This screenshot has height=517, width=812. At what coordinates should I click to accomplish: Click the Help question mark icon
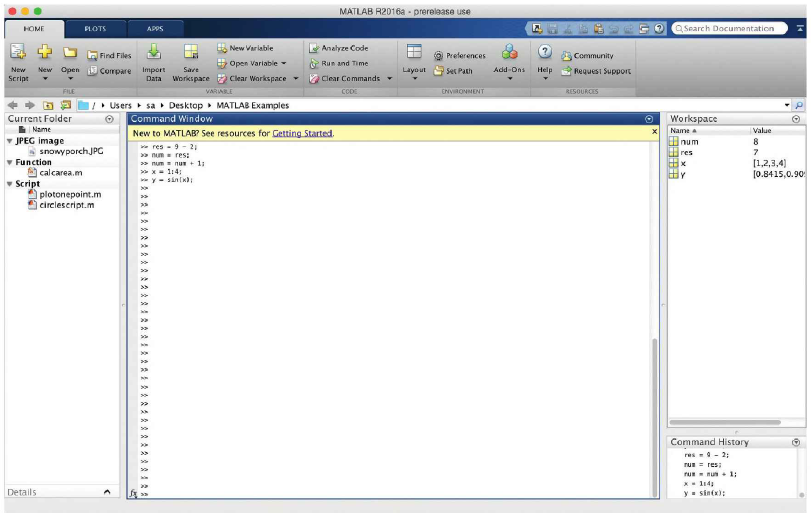544,52
